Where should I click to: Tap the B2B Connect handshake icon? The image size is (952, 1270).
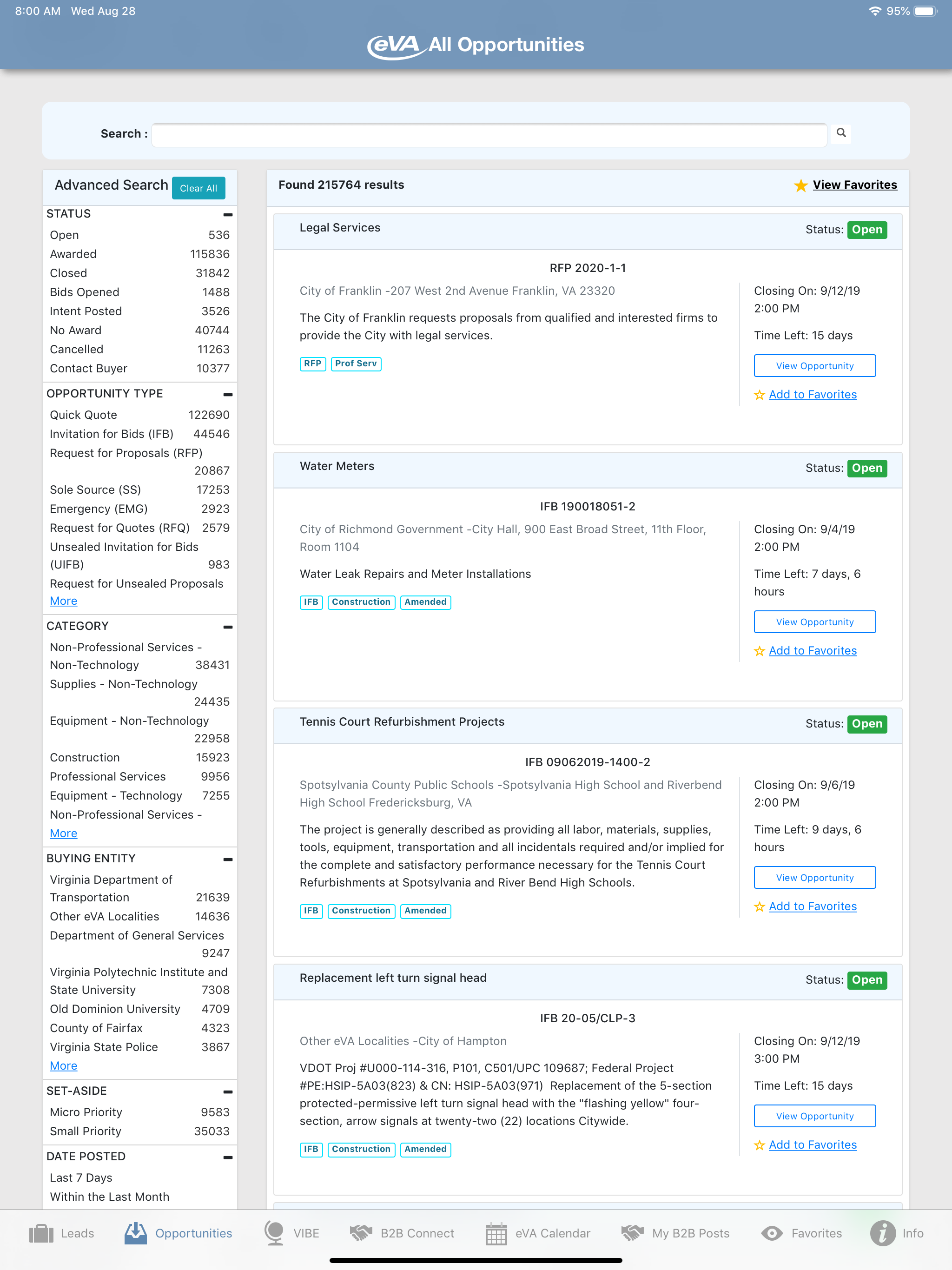coord(361,1233)
